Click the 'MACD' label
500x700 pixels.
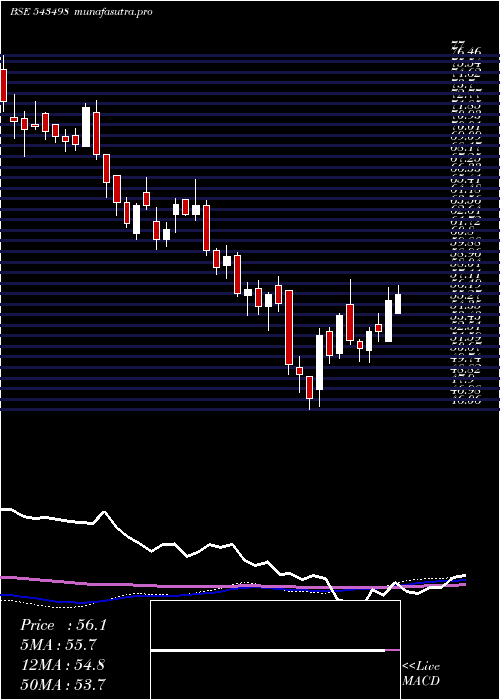click(419, 682)
